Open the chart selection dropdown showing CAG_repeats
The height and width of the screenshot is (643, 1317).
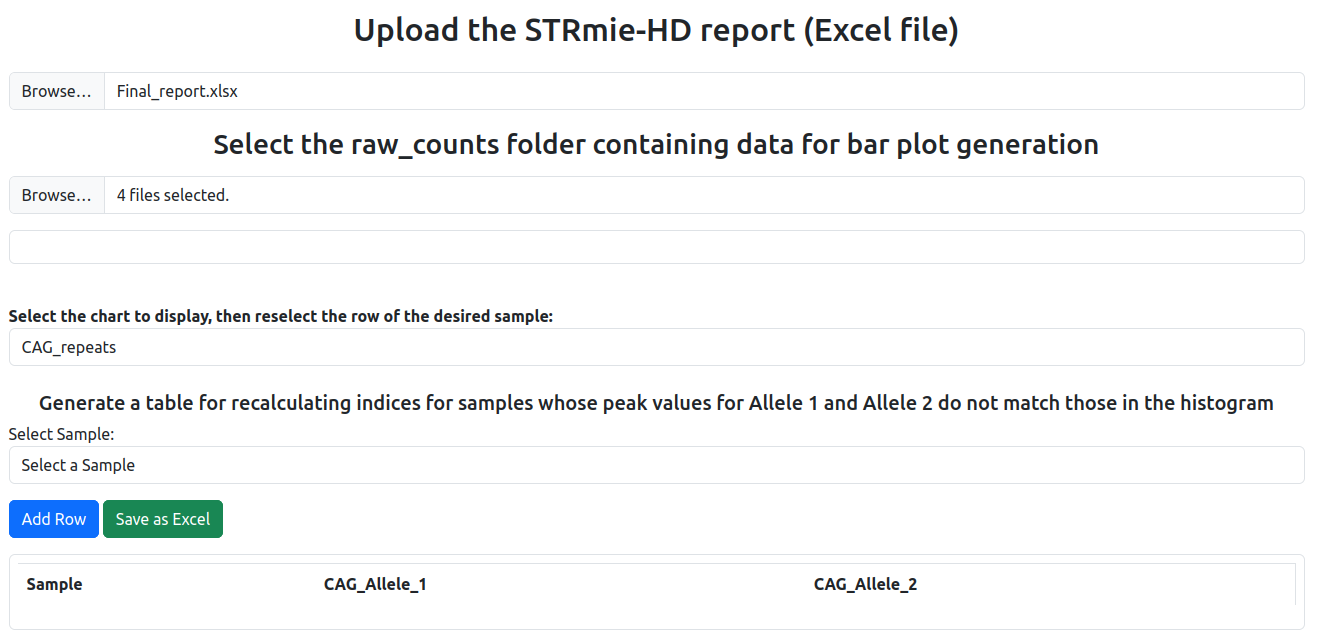(x=656, y=347)
